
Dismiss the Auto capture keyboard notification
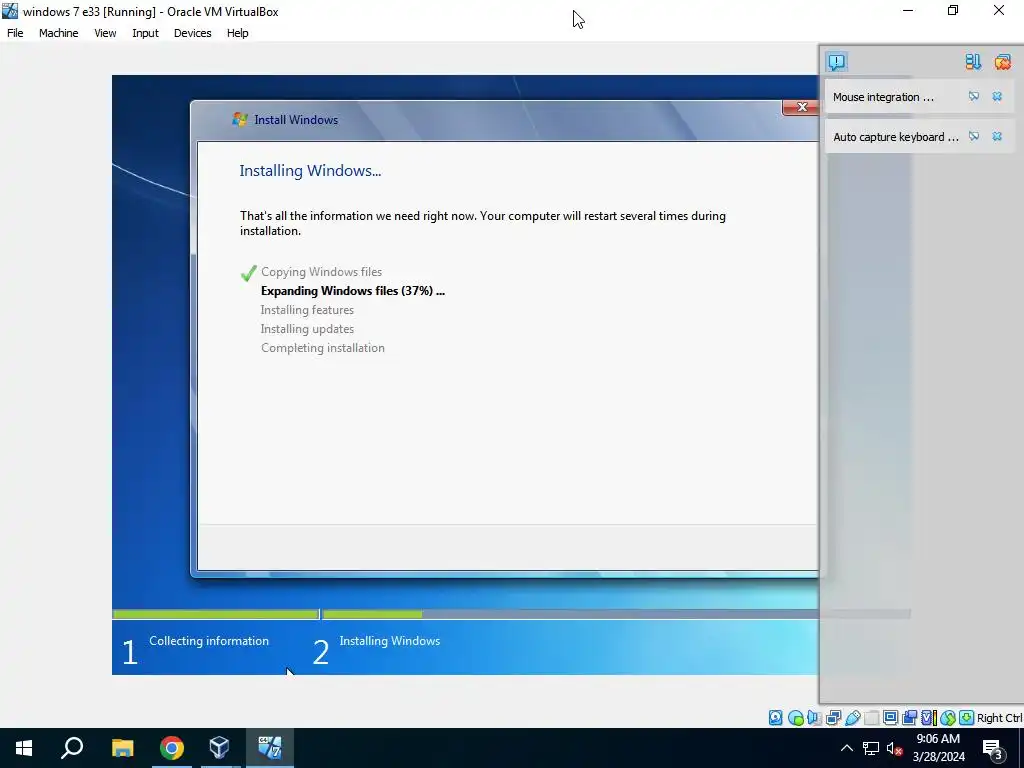click(x=997, y=136)
